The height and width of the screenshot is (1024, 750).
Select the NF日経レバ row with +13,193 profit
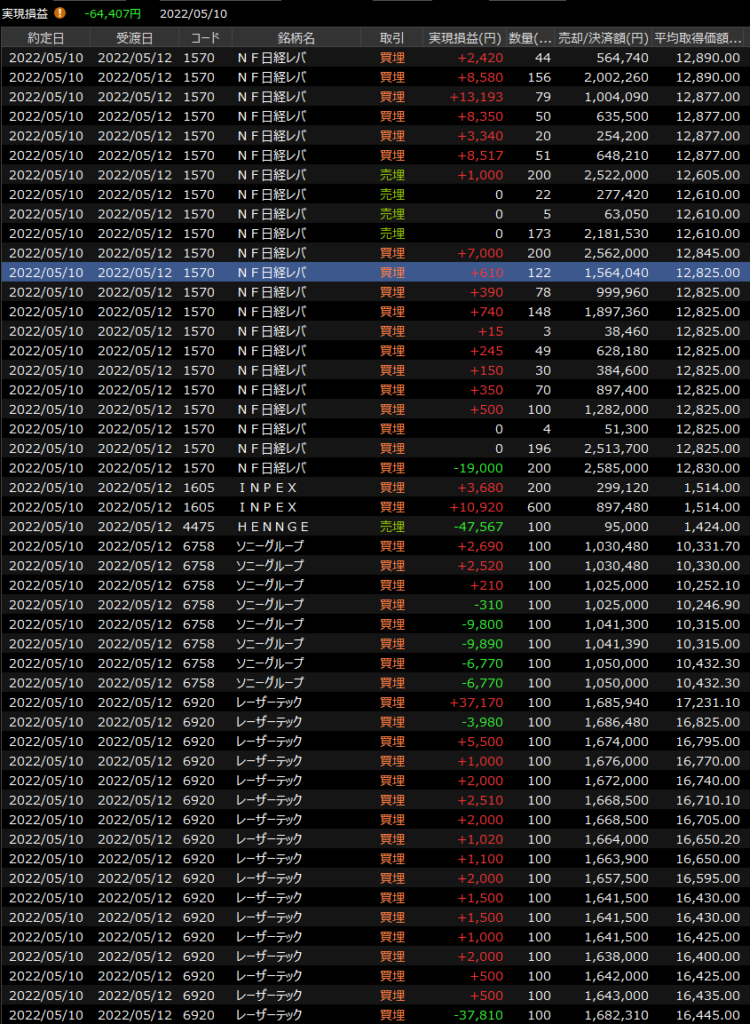[x=375, y=97]
